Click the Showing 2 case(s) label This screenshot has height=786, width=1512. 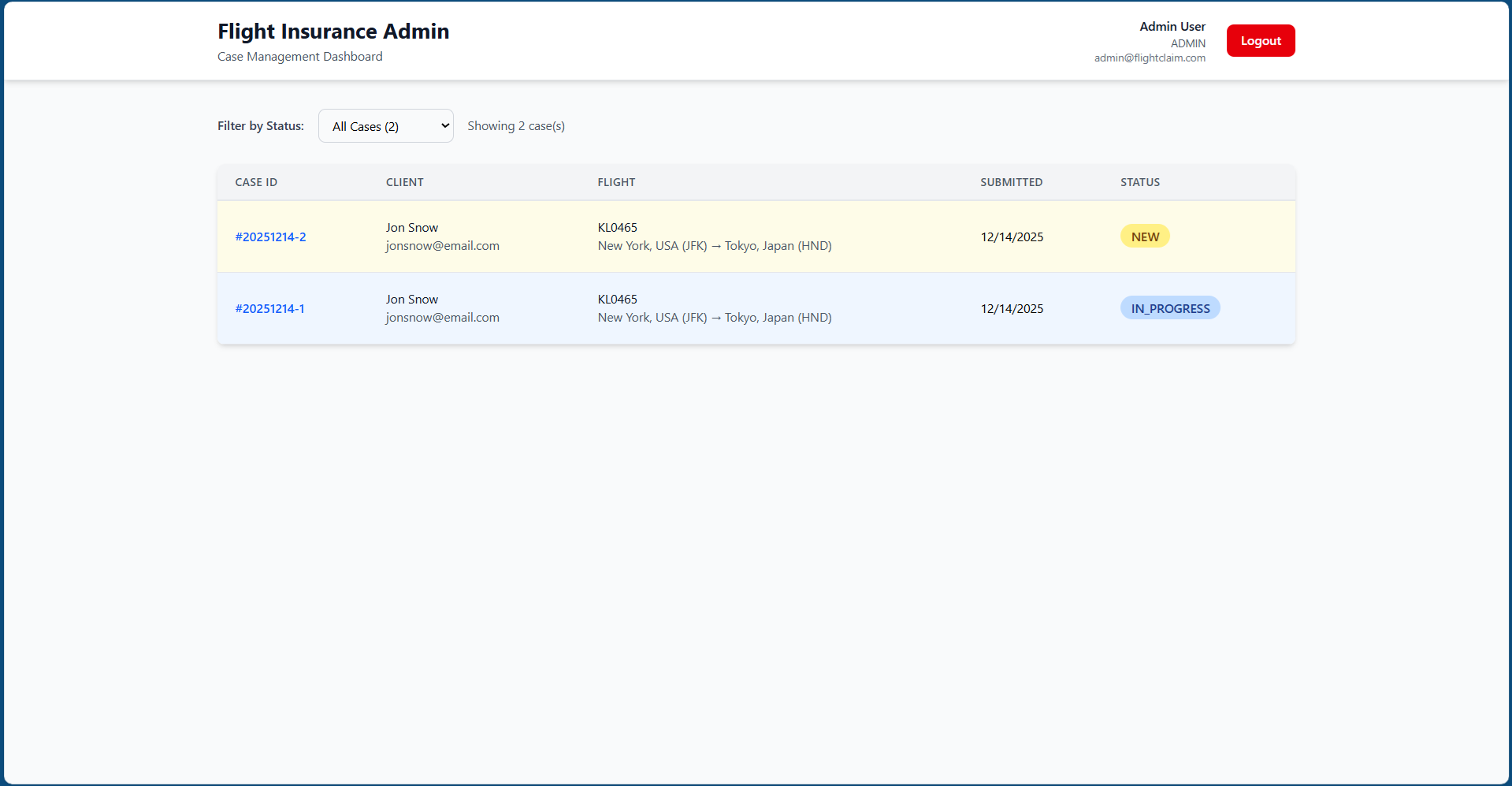click(516, 125)
